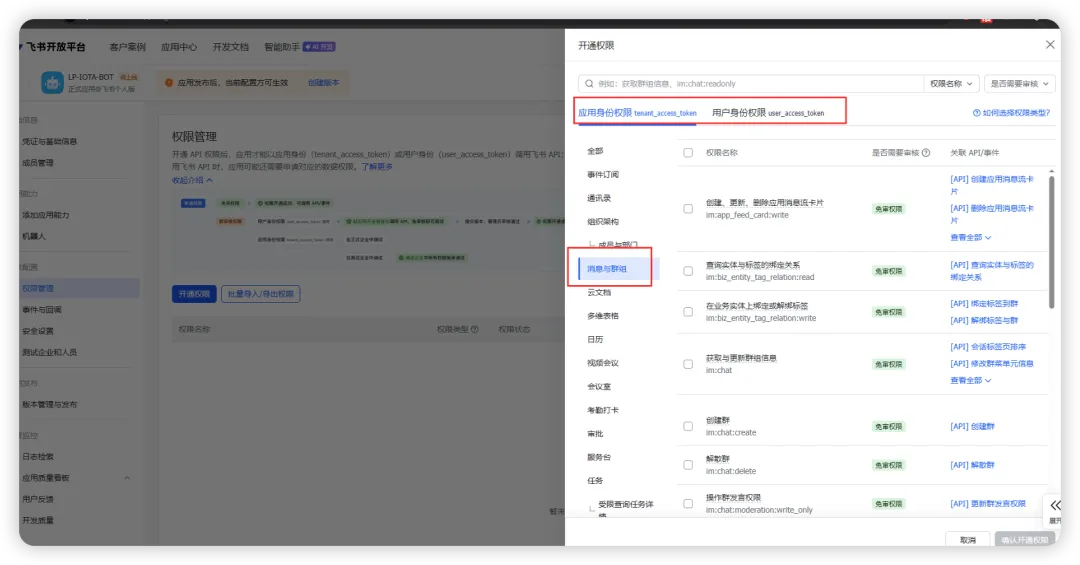The width and height of the screenshot is (1080, 565).
Task: Select the 组织架构 permission category
Action: [x=603, y=221]
